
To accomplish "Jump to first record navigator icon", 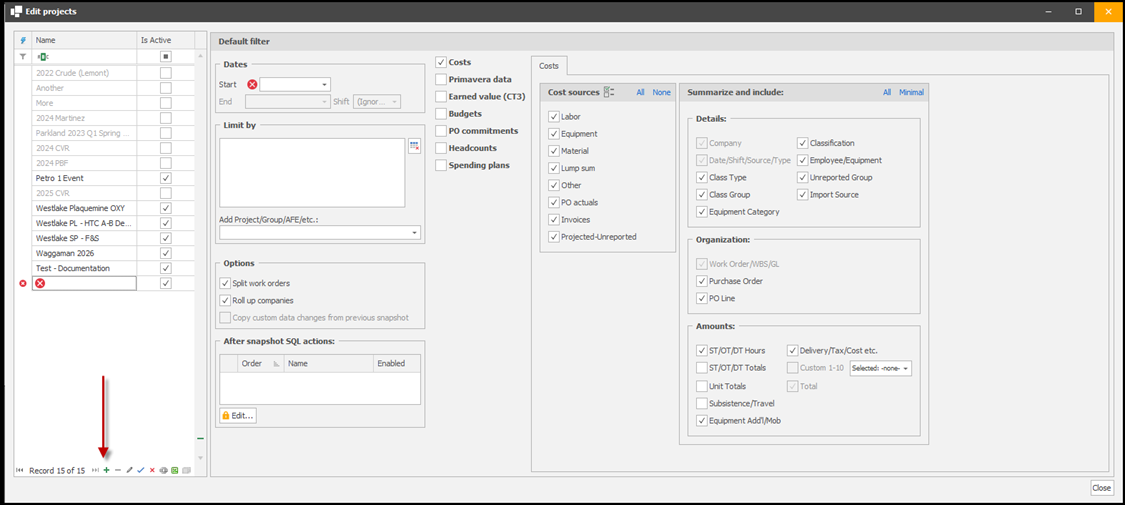I will 19,470.
